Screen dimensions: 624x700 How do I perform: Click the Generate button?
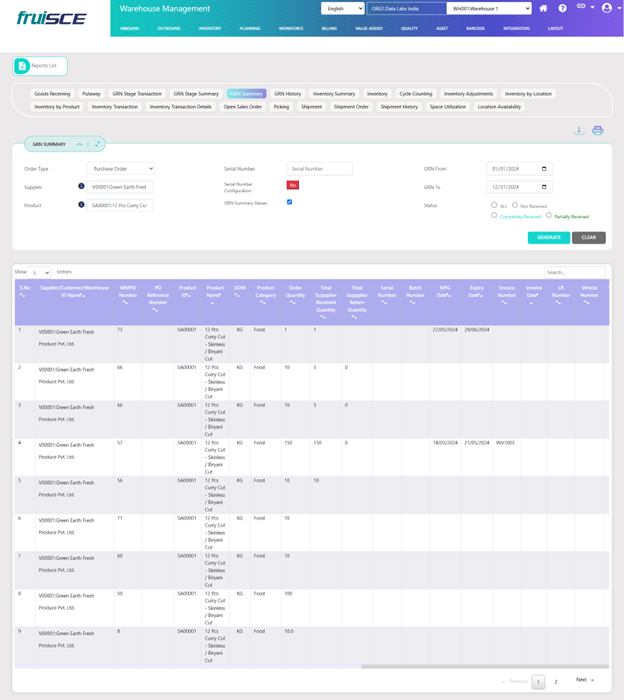click(x=548, y=238)
